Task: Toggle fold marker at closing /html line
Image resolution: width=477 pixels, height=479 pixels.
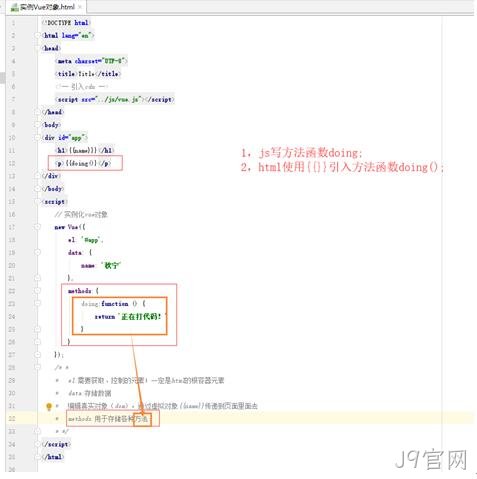Action: click(37, 457)
